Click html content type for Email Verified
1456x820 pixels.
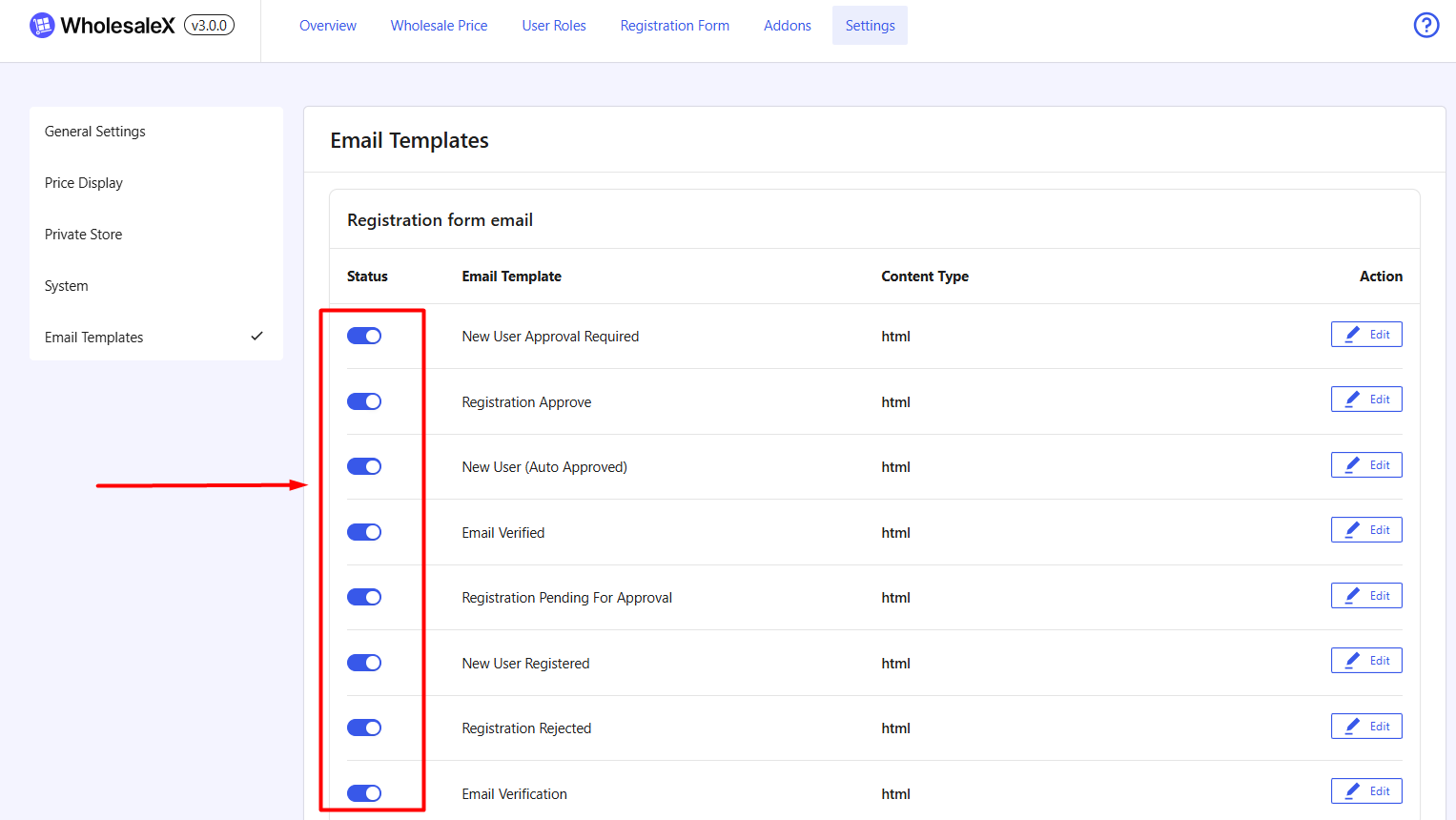pyautogui.click(x=895, y=533)
